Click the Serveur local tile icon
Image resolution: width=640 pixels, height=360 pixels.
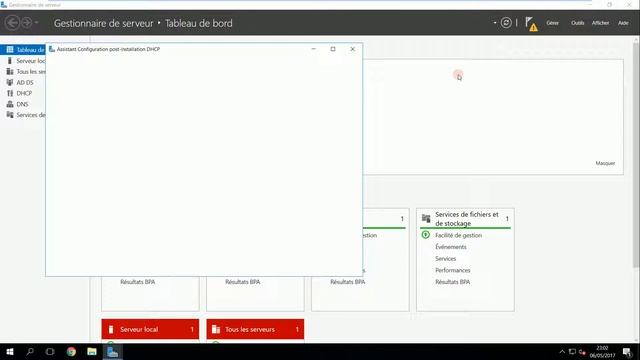pos(111,329)
